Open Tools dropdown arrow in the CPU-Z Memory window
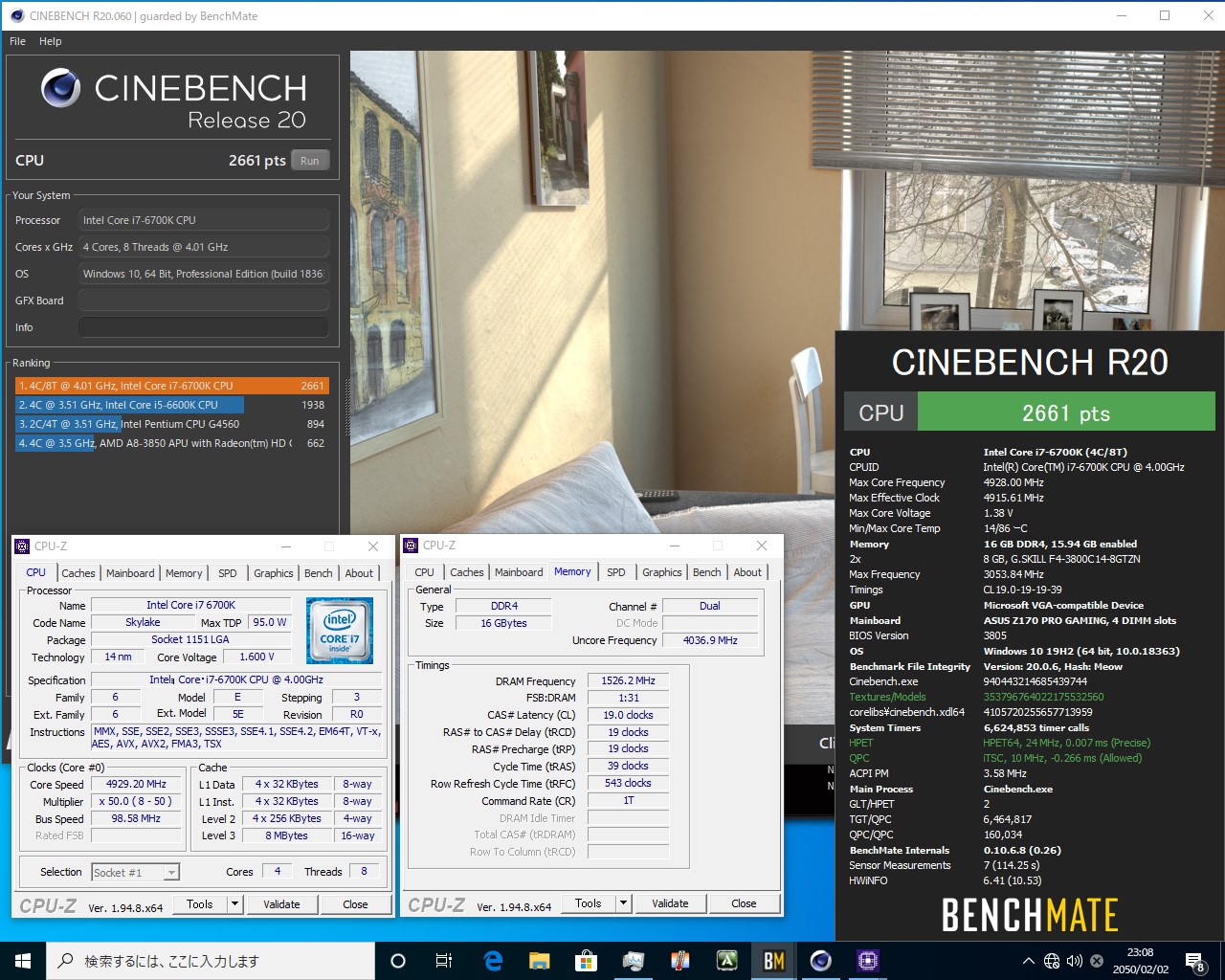Viewport: 1225px width, 980px height. 622,902
